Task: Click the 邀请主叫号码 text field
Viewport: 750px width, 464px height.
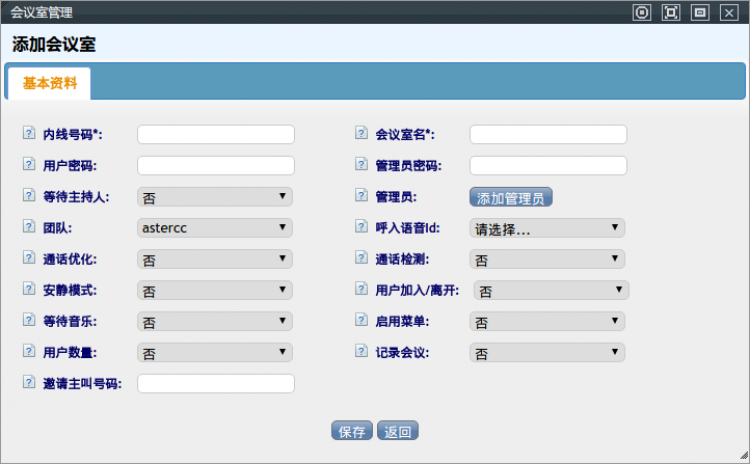Action: pyautogui.click(x=216, y=383)
